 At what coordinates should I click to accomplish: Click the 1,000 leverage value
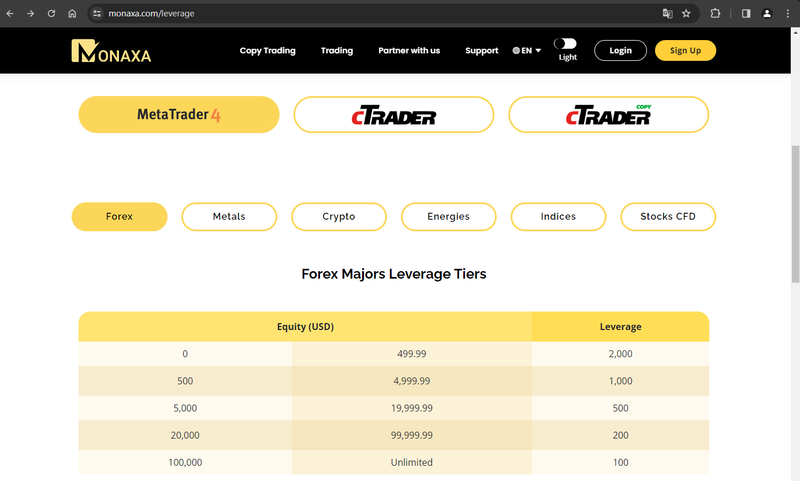pyautogui.click(x=620, y=381)
